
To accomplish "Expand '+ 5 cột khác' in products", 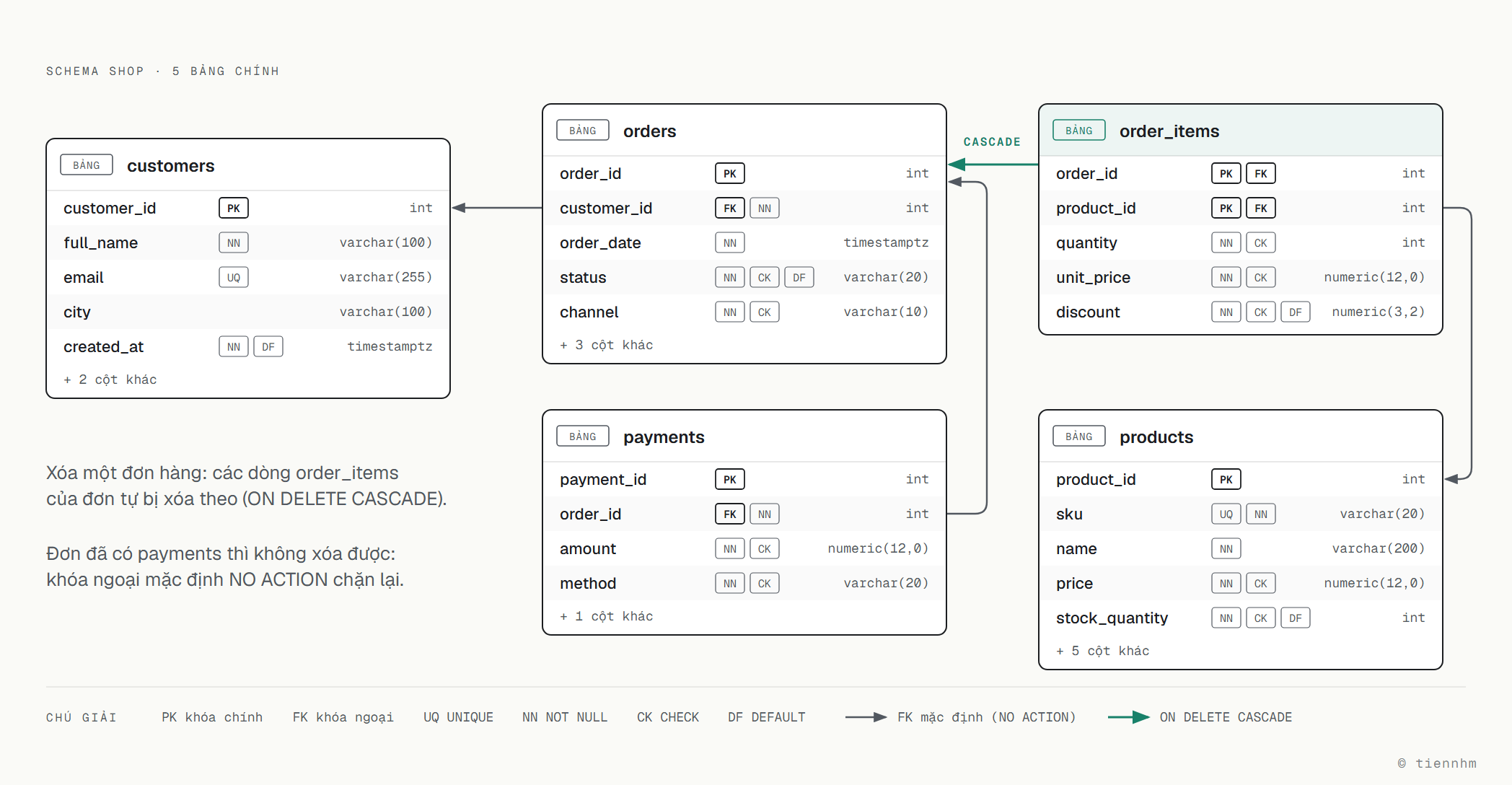I will pos(1103,651).
